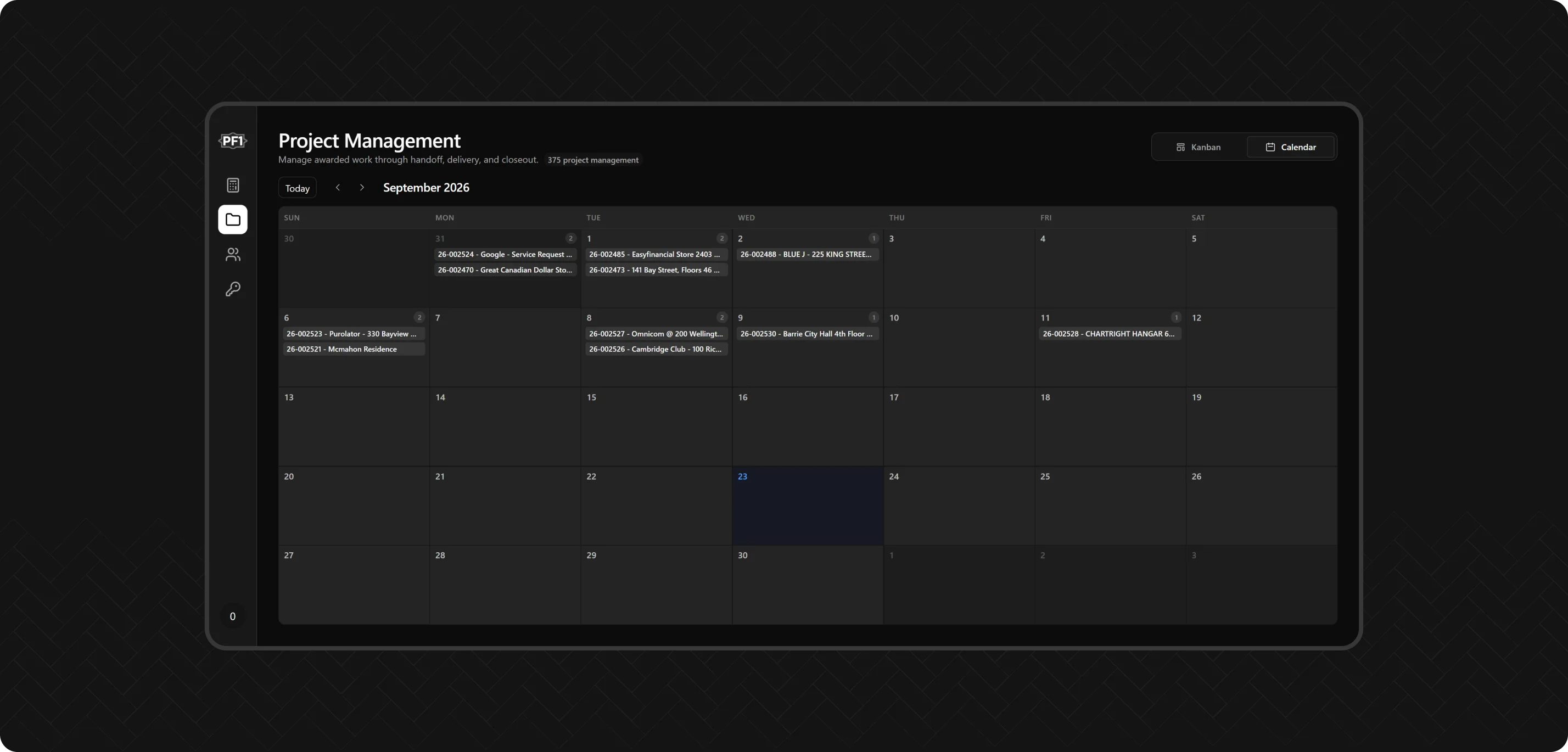Click the 375 project management badge
Viewport: 1568px width, 752px height.
(x=593, y=160)
